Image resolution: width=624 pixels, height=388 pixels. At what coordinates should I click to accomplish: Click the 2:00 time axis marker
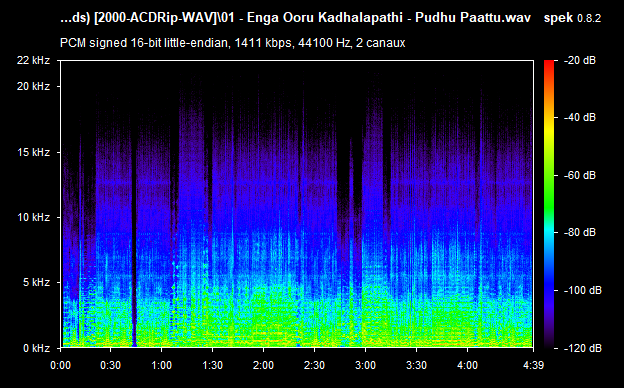click(263, 365)
